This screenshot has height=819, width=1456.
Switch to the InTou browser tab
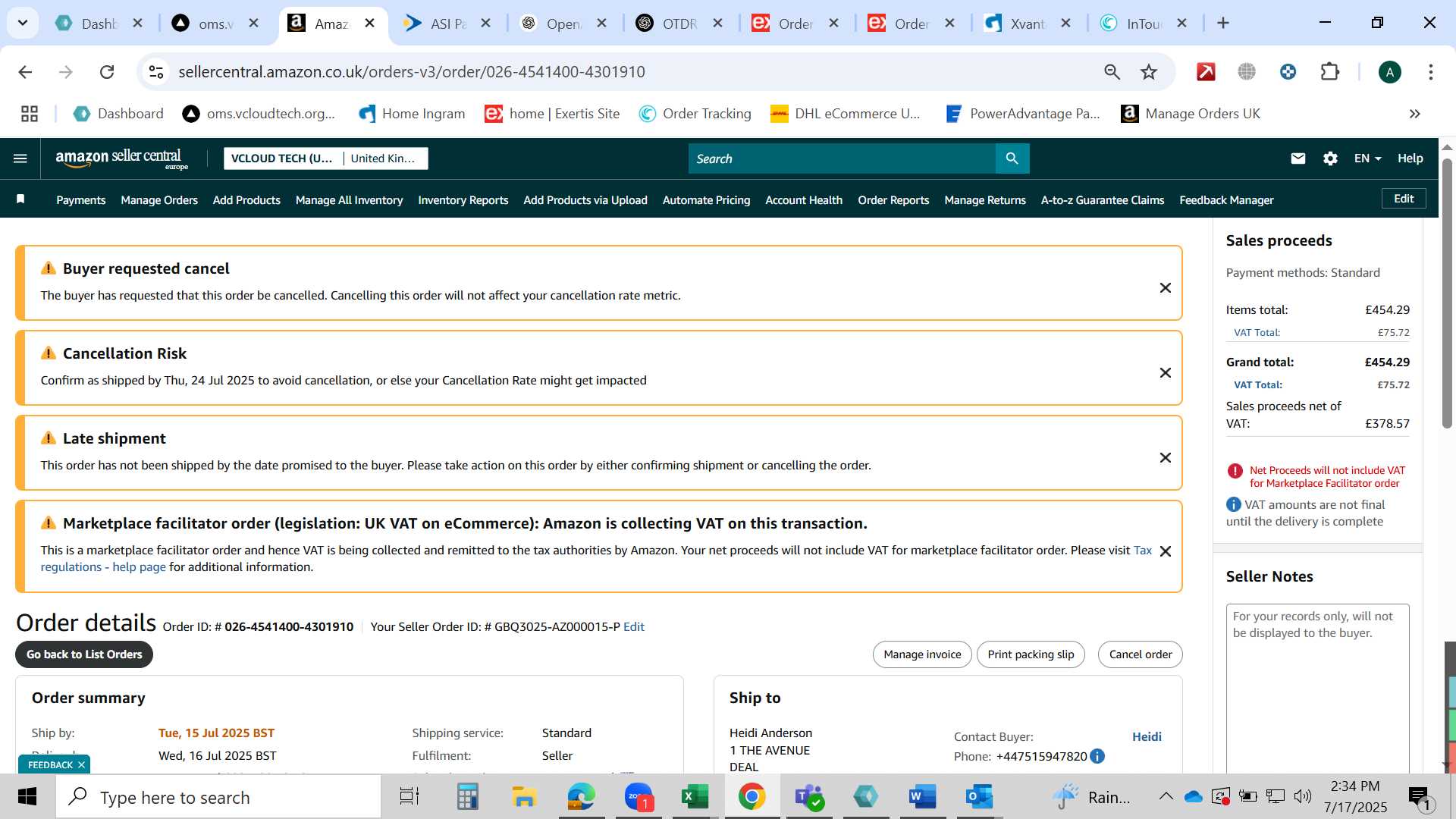pos(1143,24)
